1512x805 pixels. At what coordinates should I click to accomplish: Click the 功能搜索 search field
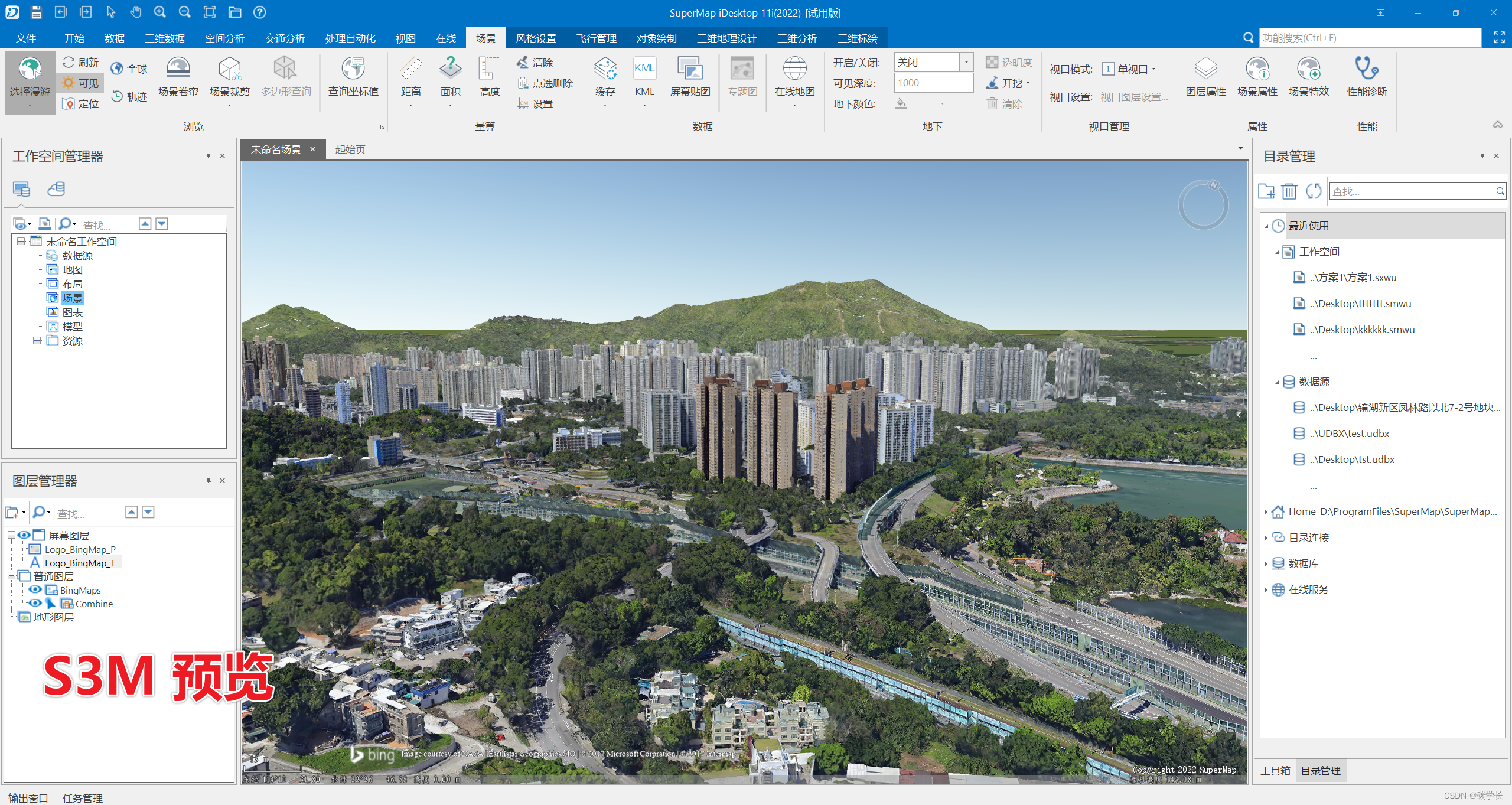point(1370,38)
